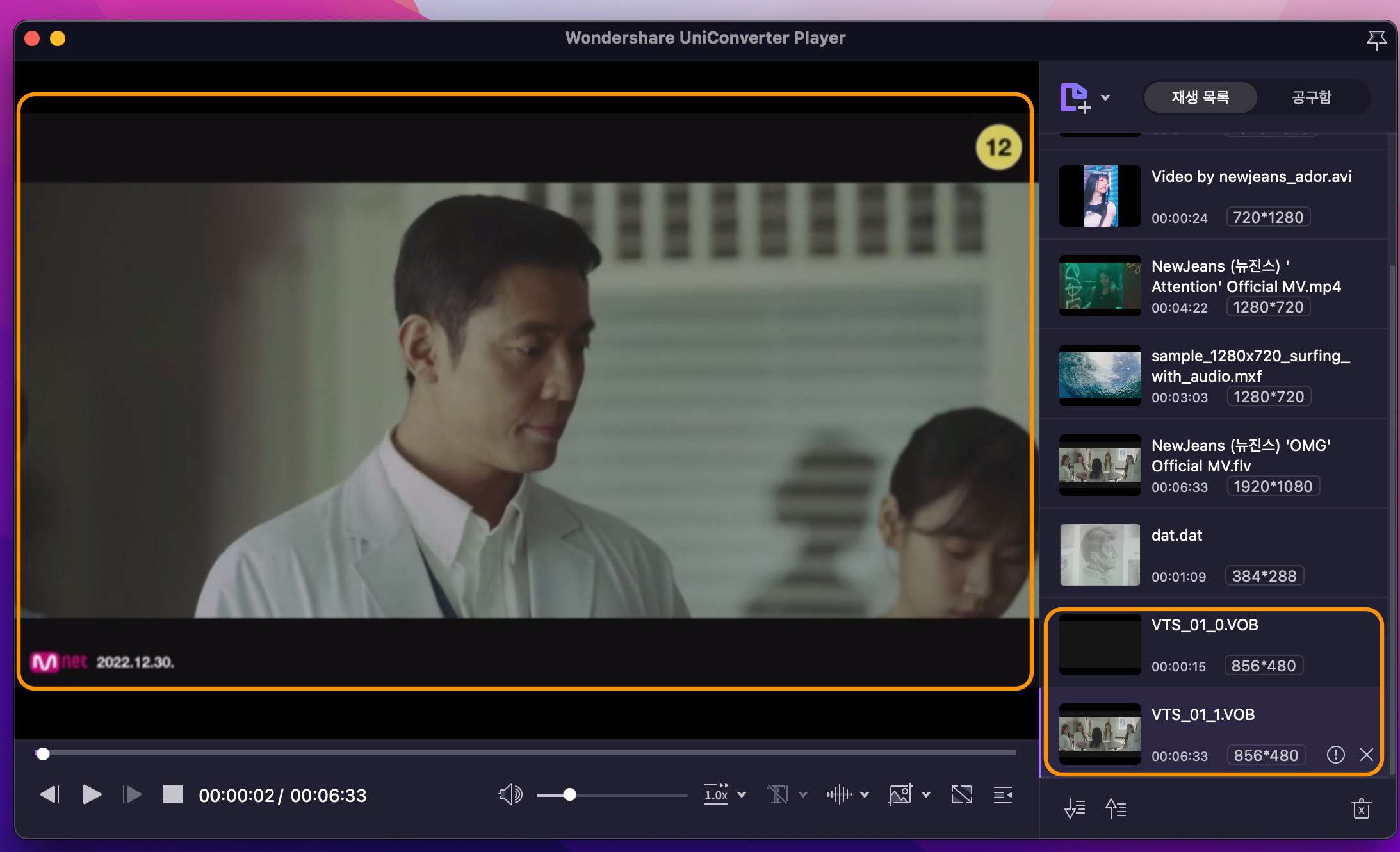Clear the playlist with trash icon

coord(1362,808)
